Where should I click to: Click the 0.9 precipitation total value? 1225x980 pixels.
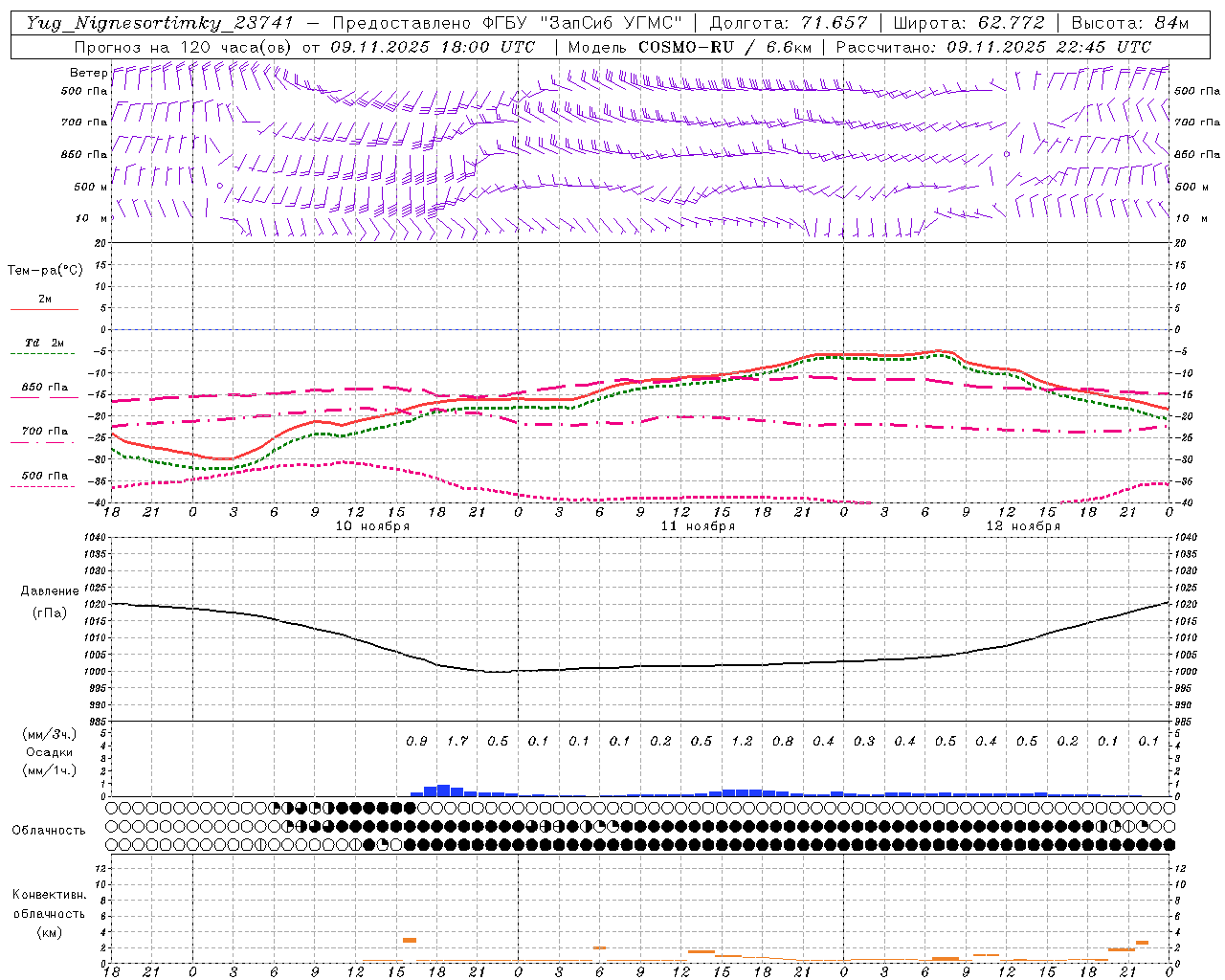pos(416,742)
